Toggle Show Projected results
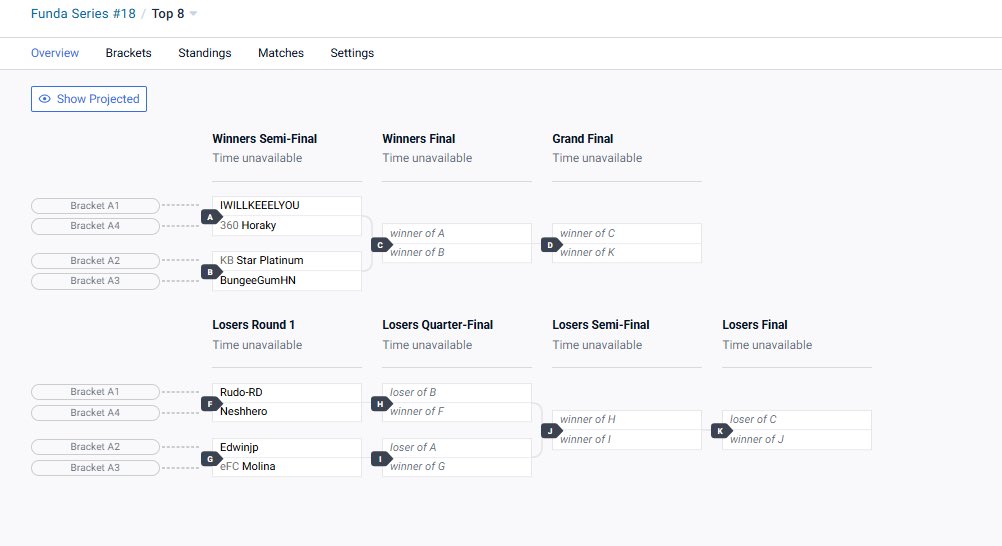The width and height of the screenshot is (1002, 546). pyautogui.click(x=89, y=99)
